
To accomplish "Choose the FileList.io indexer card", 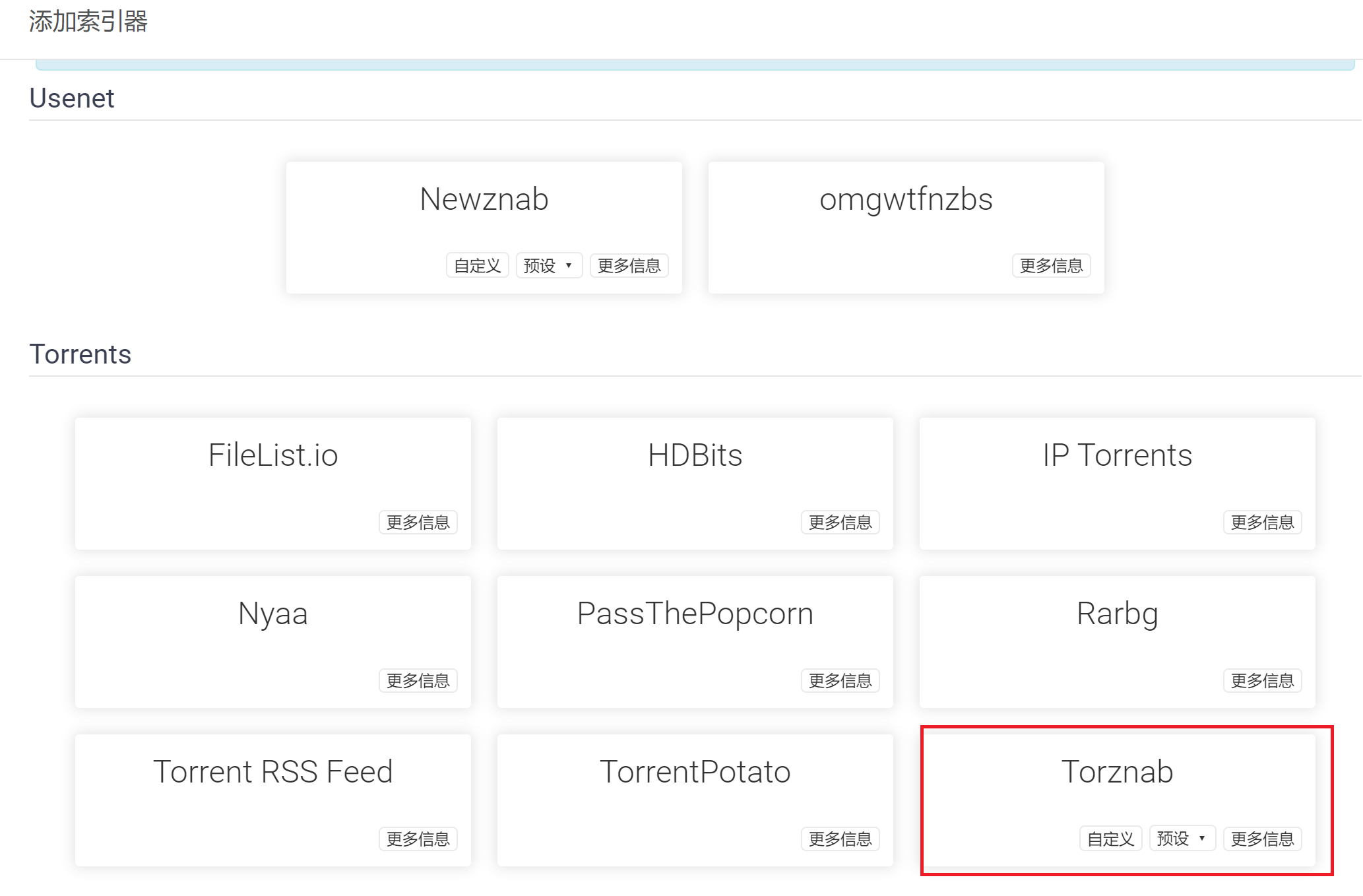I will tap(273, 484).
